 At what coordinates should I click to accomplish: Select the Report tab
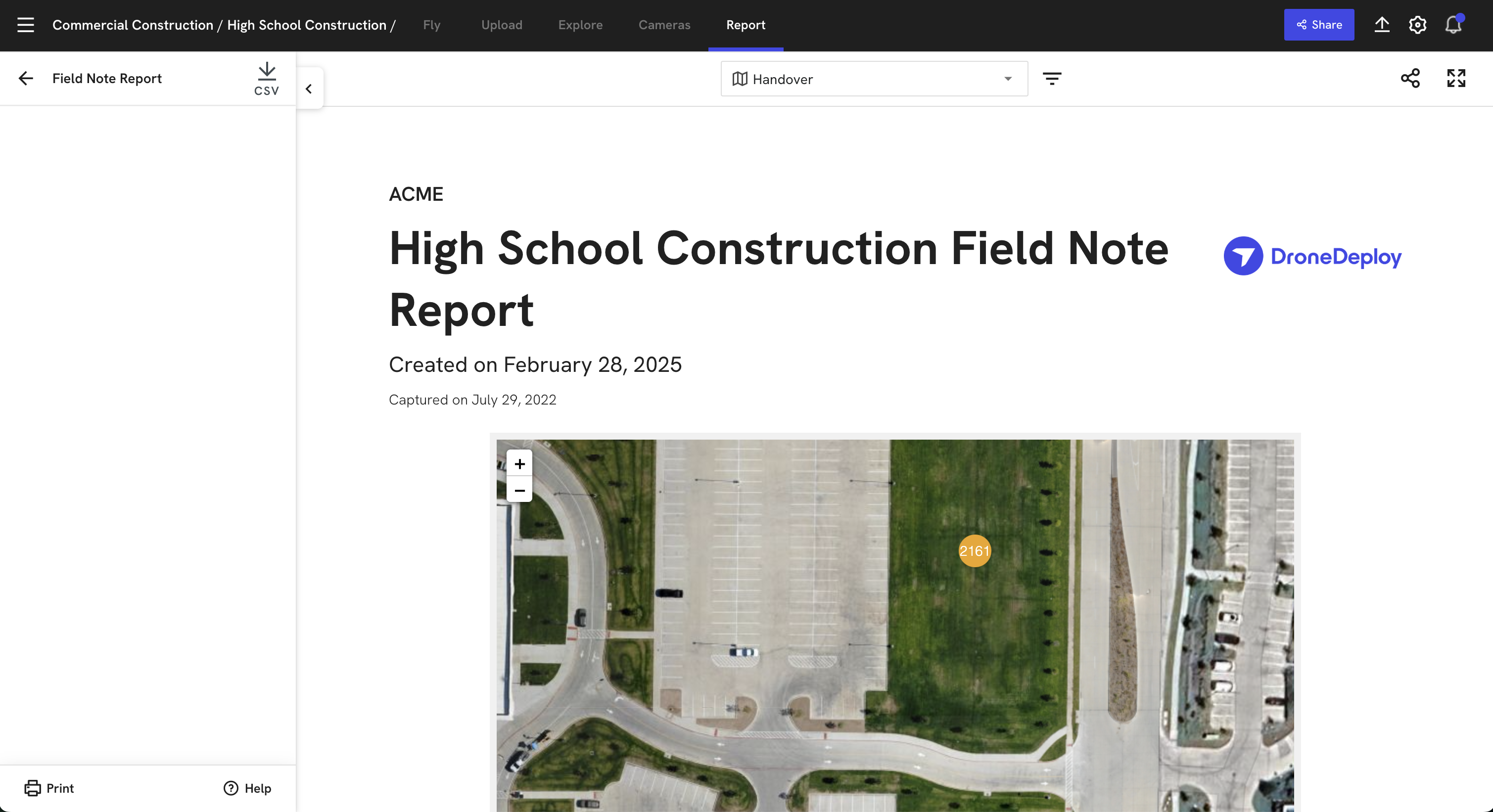tap(746, 25)
